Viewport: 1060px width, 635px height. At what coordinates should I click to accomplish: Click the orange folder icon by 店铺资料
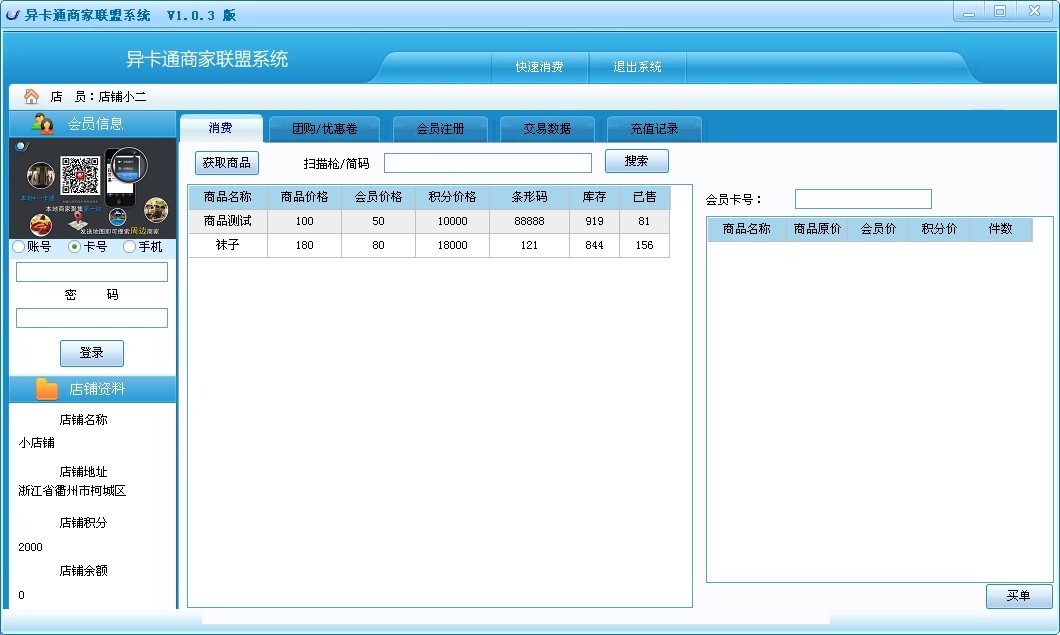[x=47, y=388]
